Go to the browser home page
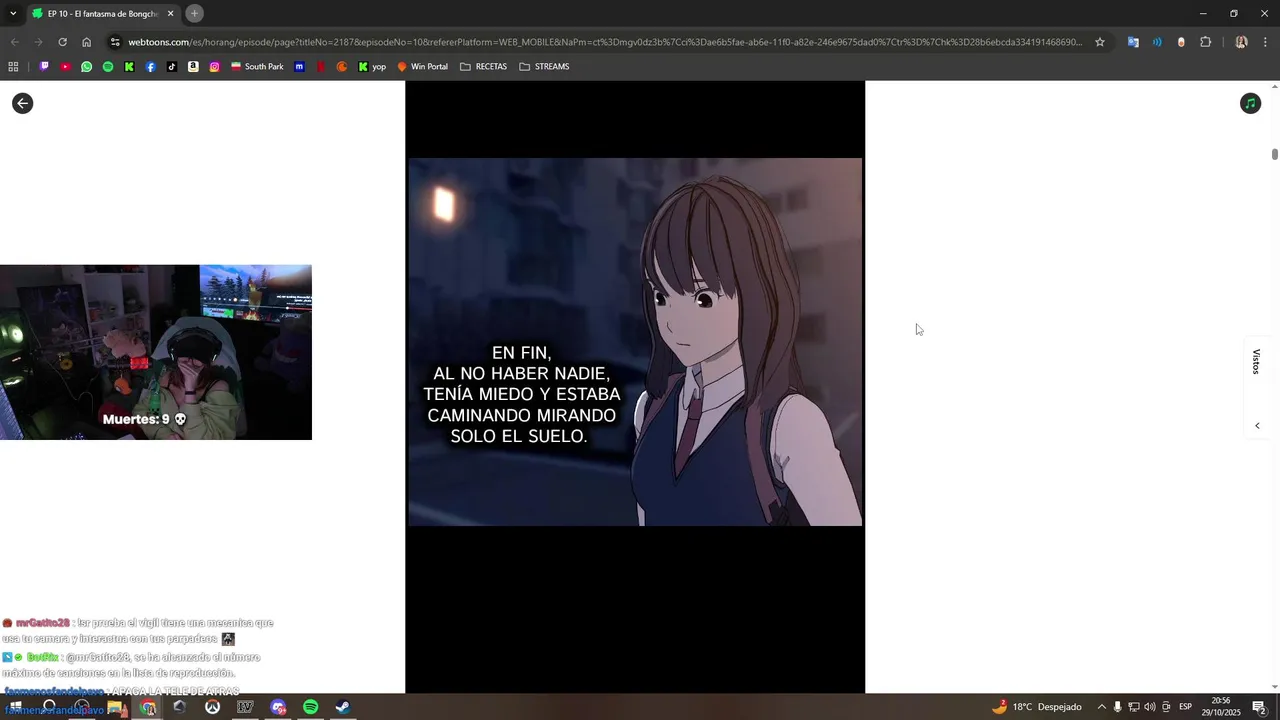This screenshot has height=720, width=1280. point(87,42)
